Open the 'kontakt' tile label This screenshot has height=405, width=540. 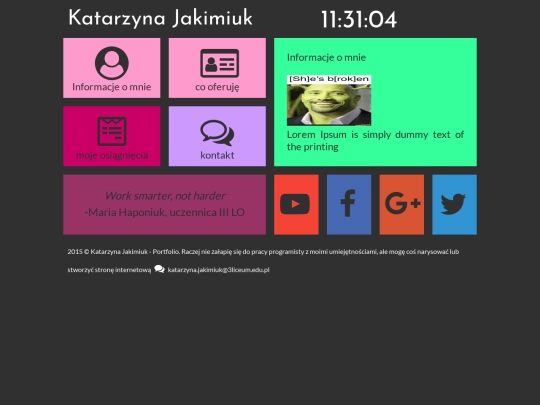[x=217, y=155]
